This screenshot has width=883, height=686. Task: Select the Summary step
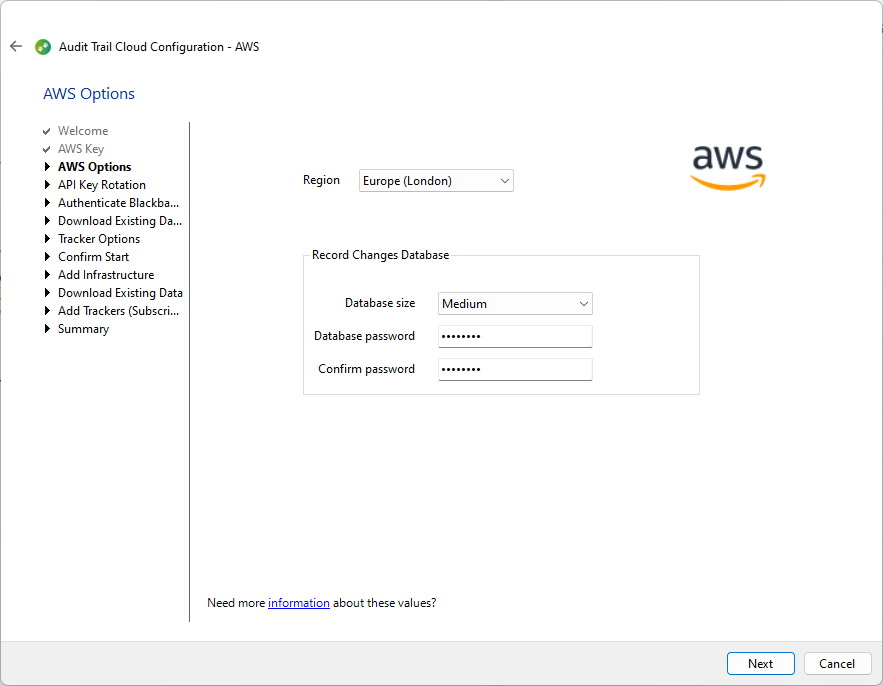[x=83, y=329]
